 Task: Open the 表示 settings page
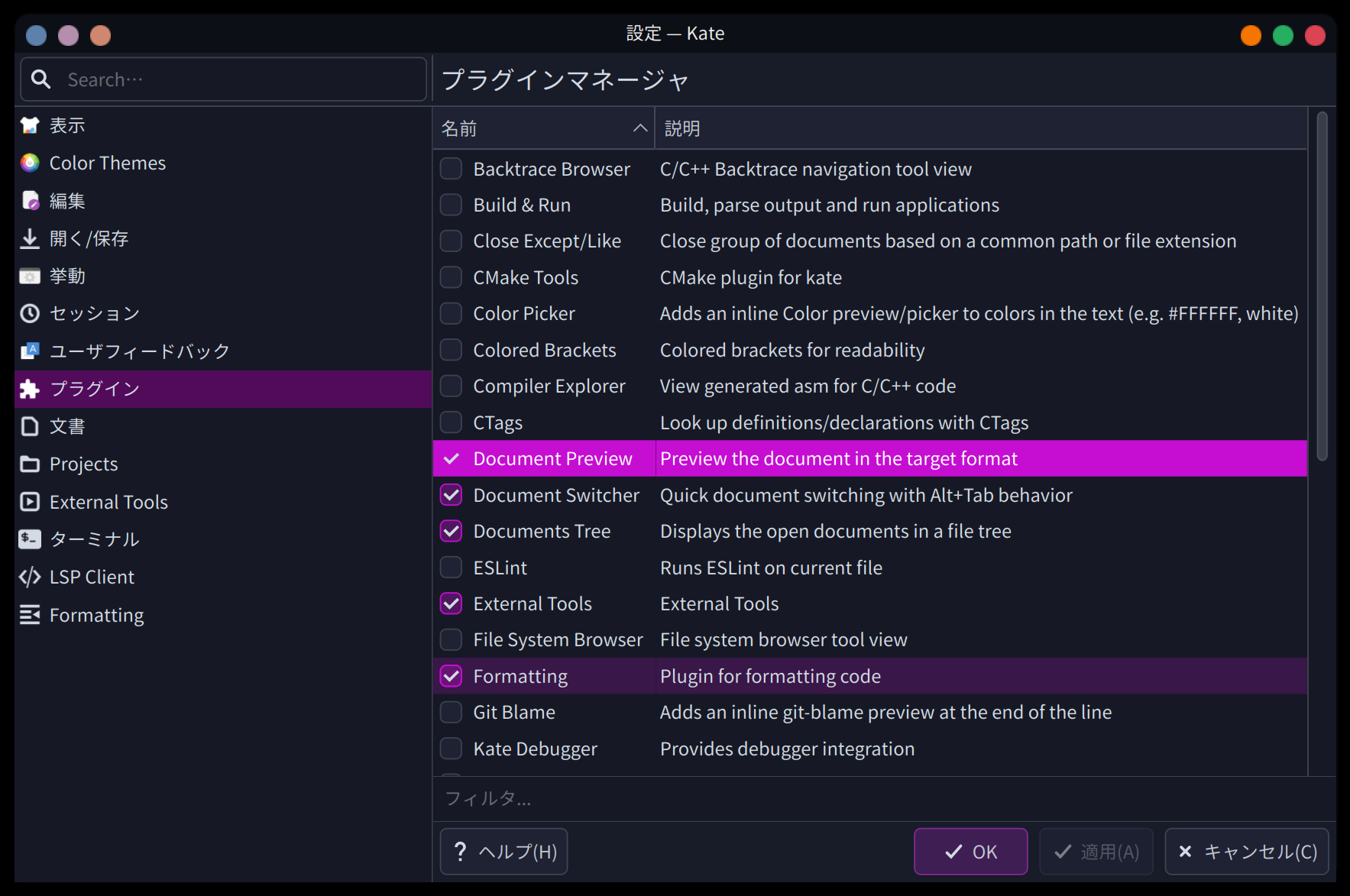click(x=223, y=125)
